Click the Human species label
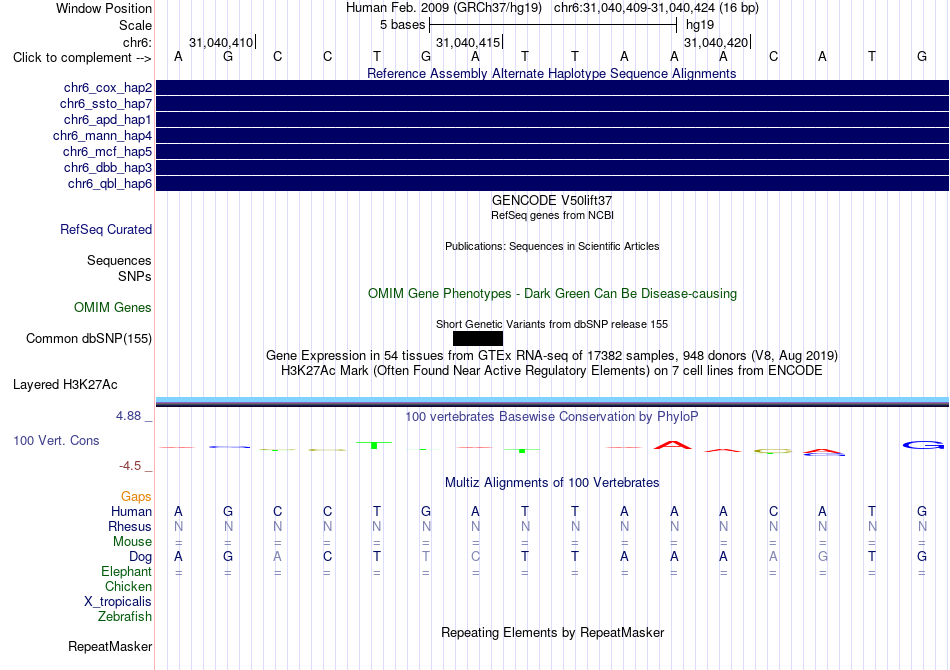This screenshot has width=950, height=670. (131, 512)
